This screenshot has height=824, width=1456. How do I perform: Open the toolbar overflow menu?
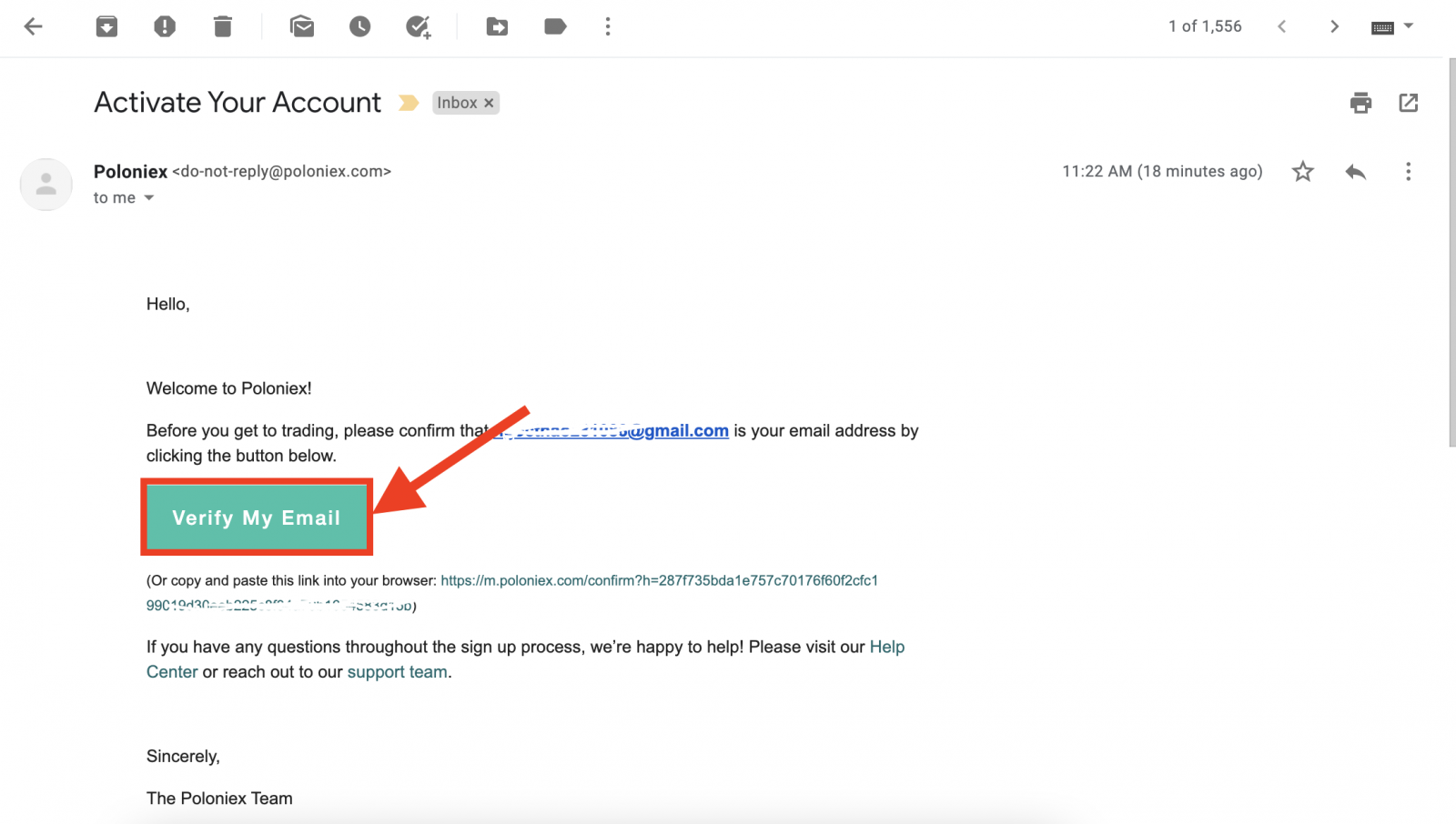[x=607, y=26]
